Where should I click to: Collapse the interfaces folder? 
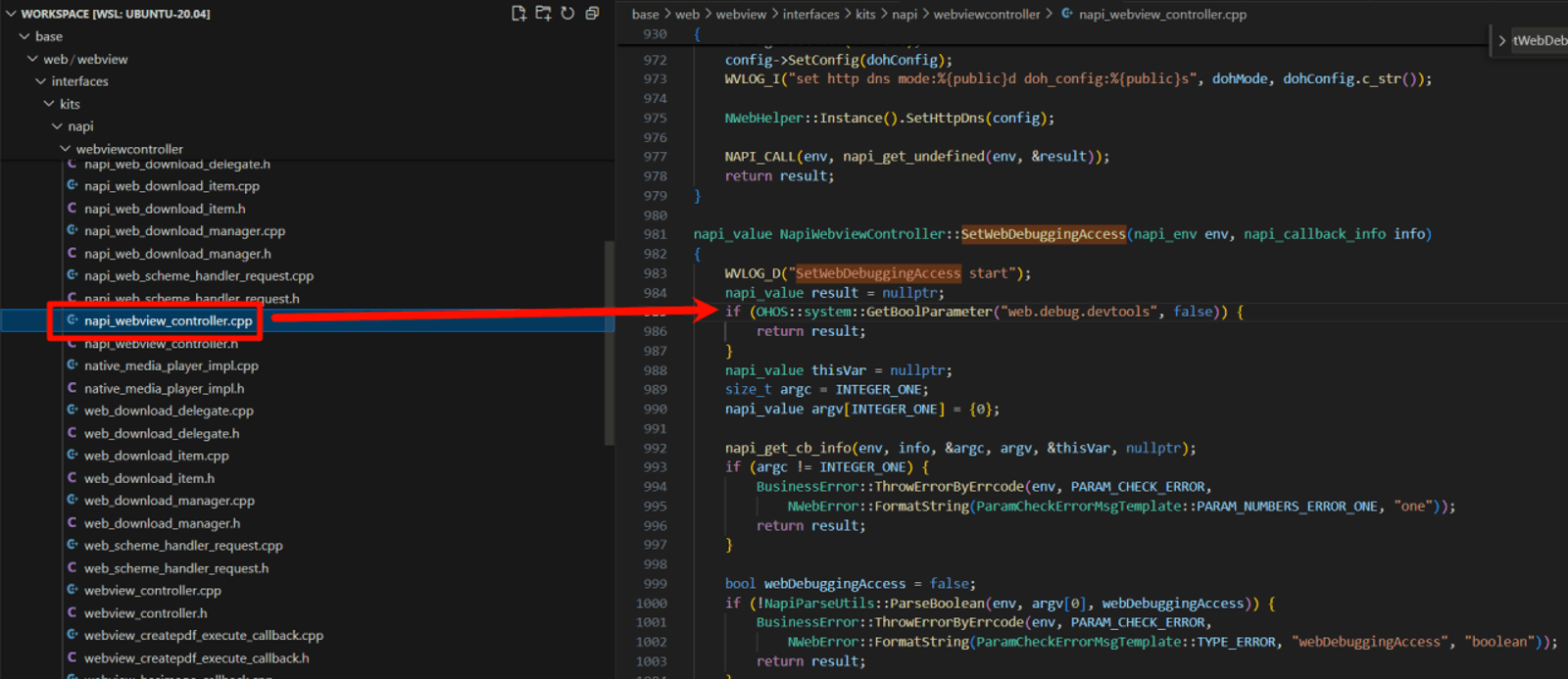(x=40, y=81)
